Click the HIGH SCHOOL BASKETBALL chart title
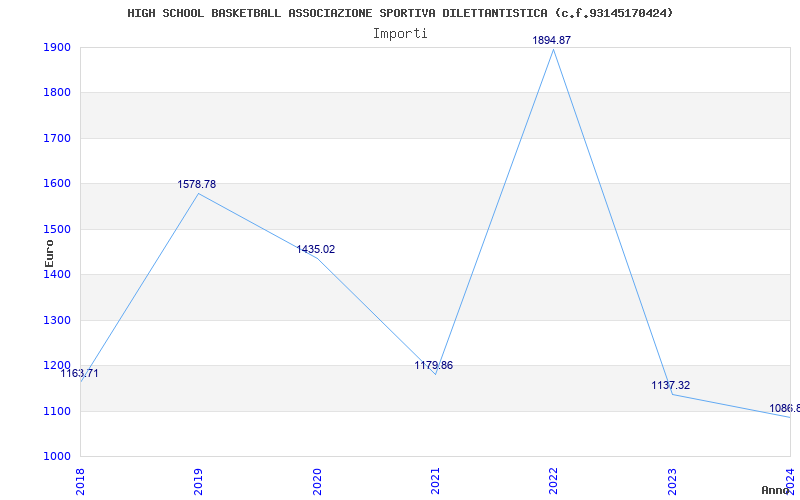 pos(401,13)
